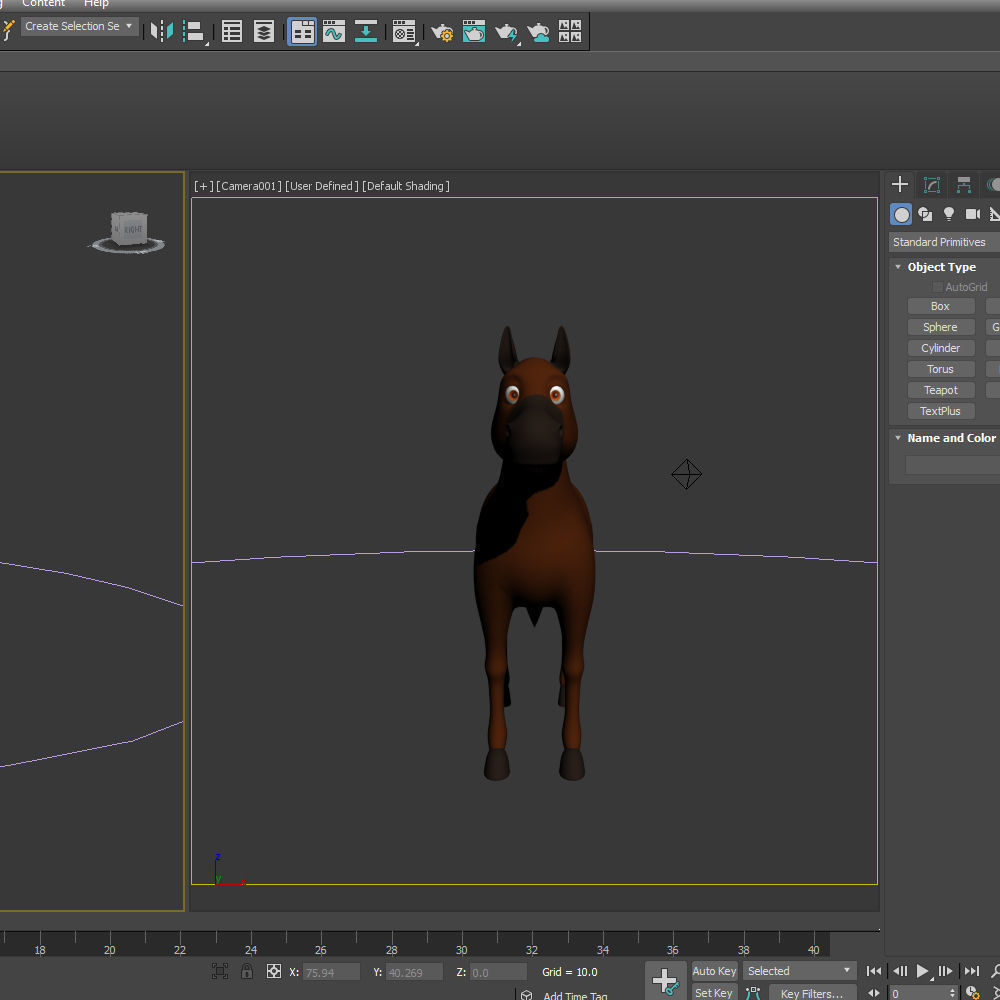
Task: Toggle the Selection Lock padlock icon
Action: 247,971
